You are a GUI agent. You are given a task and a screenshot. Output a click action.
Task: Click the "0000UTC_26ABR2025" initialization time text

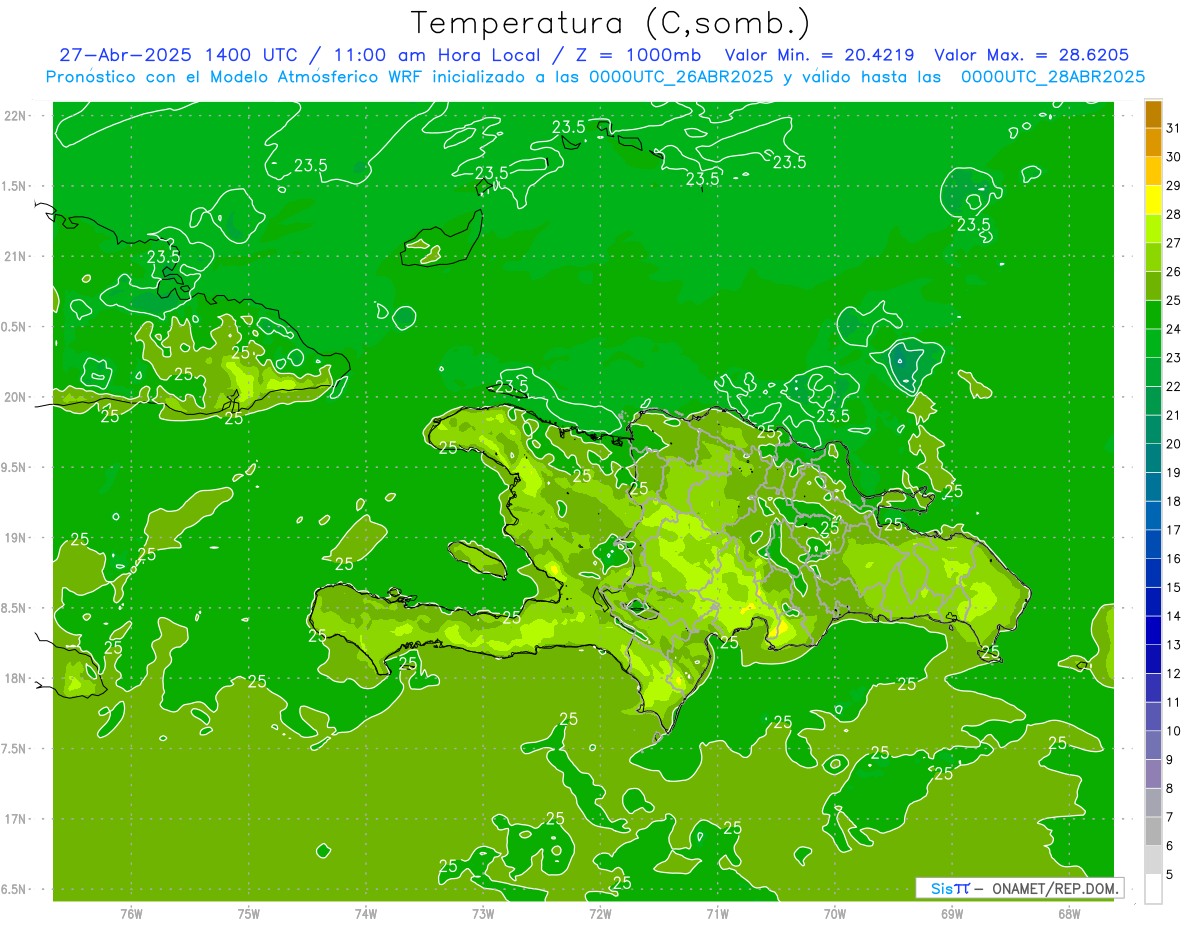681,77
